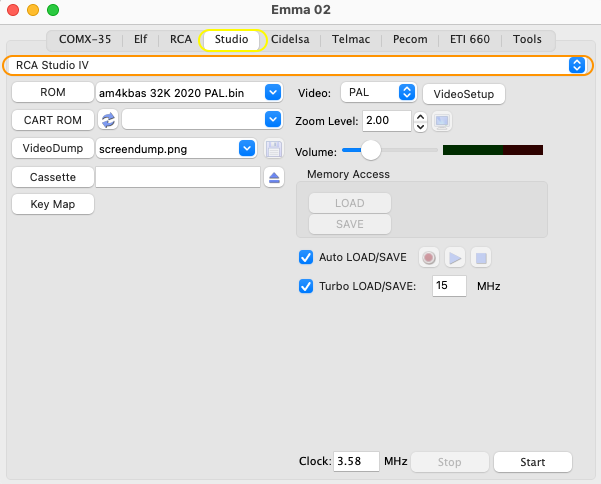Expand the CART ROM file dropdown arrow
Screen dimensions: 601x484
tap(273, 120)
